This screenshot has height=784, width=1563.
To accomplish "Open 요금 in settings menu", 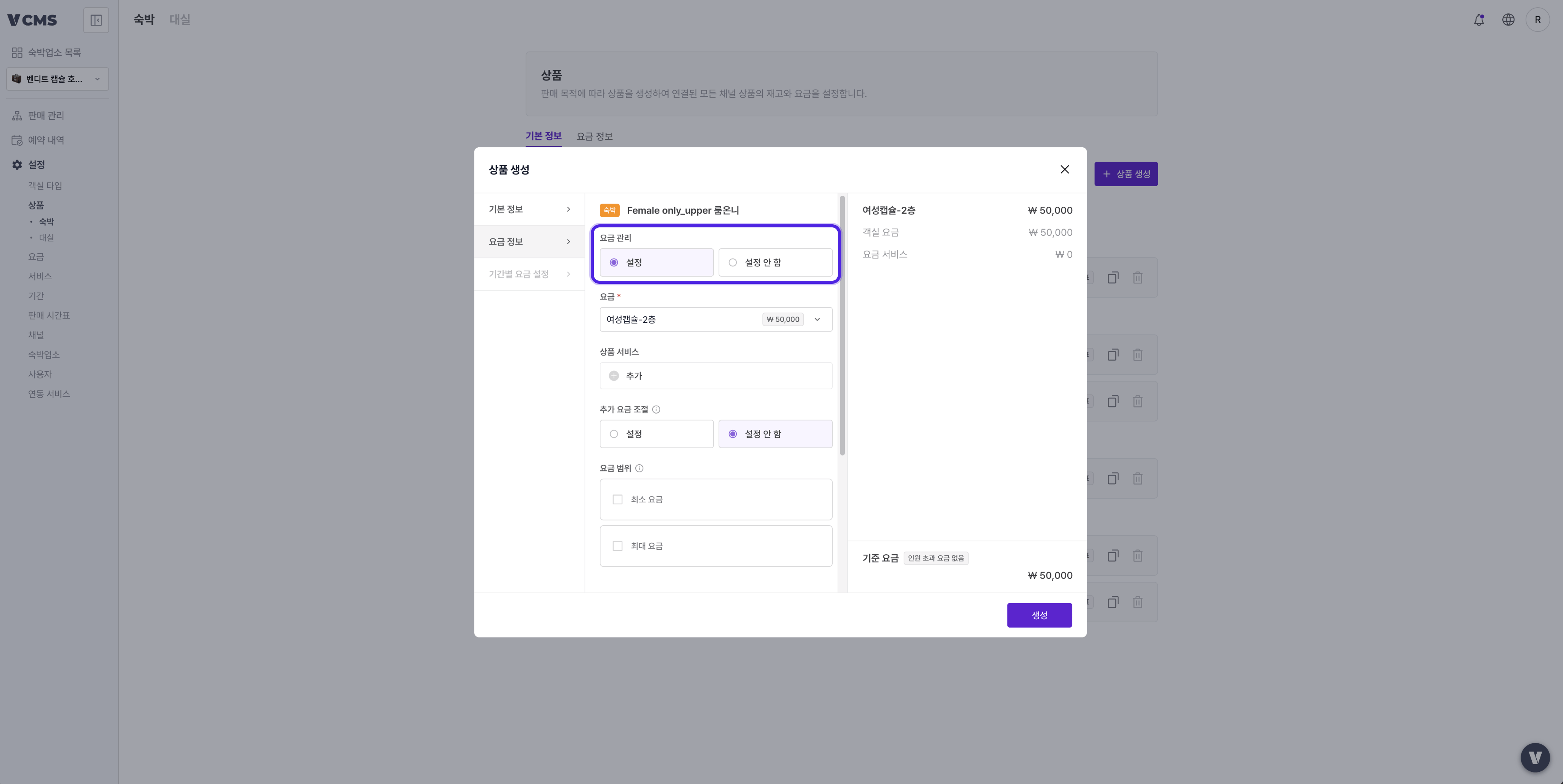I will pyautogui.click(x=36, y=257).
